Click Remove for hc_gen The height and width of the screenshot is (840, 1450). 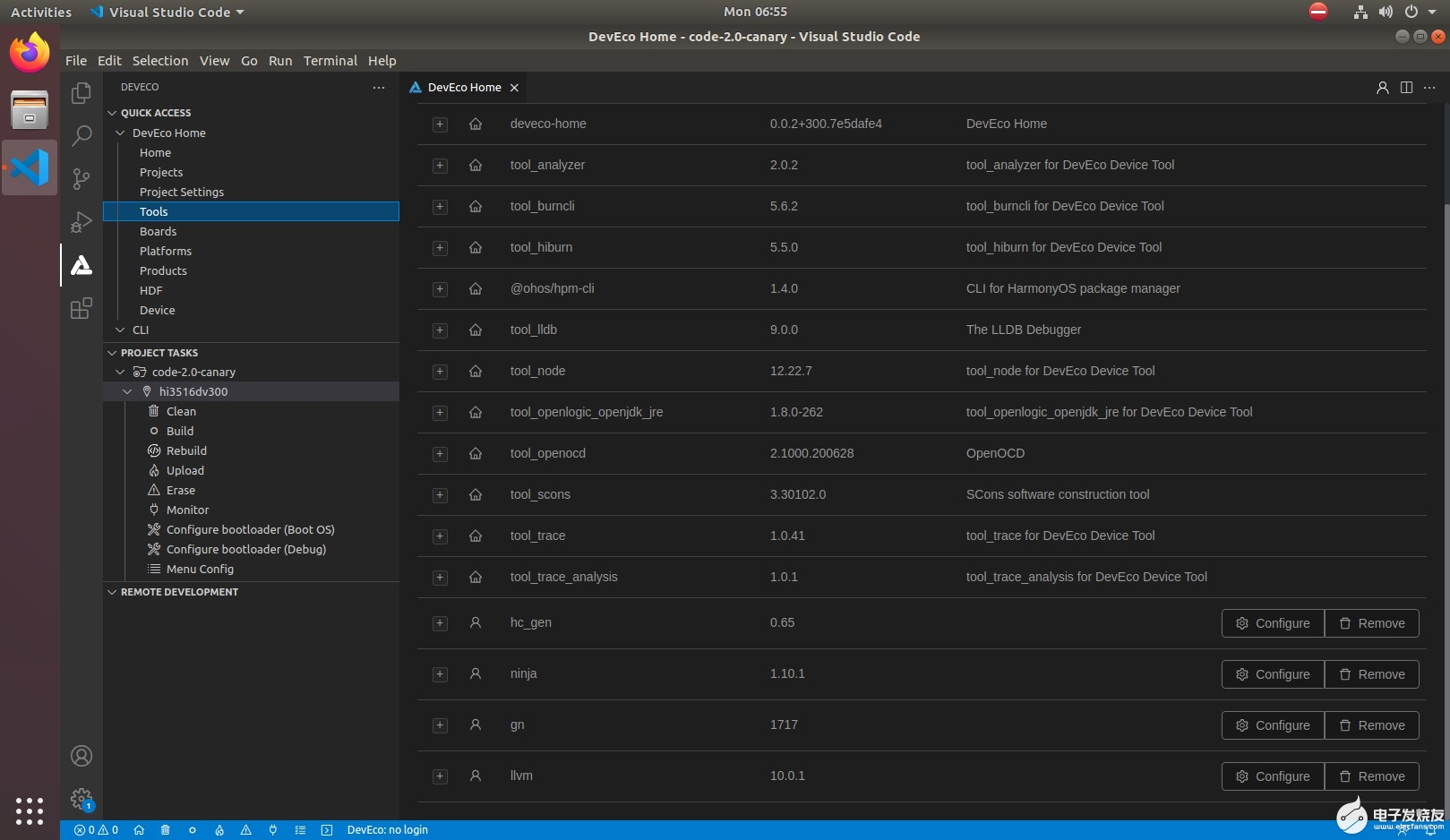(x=1371, y=623)
